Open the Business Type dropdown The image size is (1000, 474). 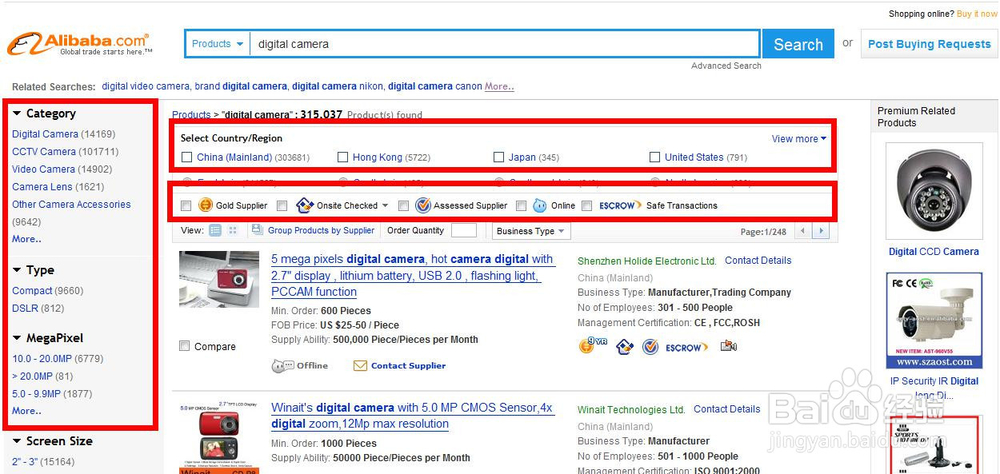530,231
